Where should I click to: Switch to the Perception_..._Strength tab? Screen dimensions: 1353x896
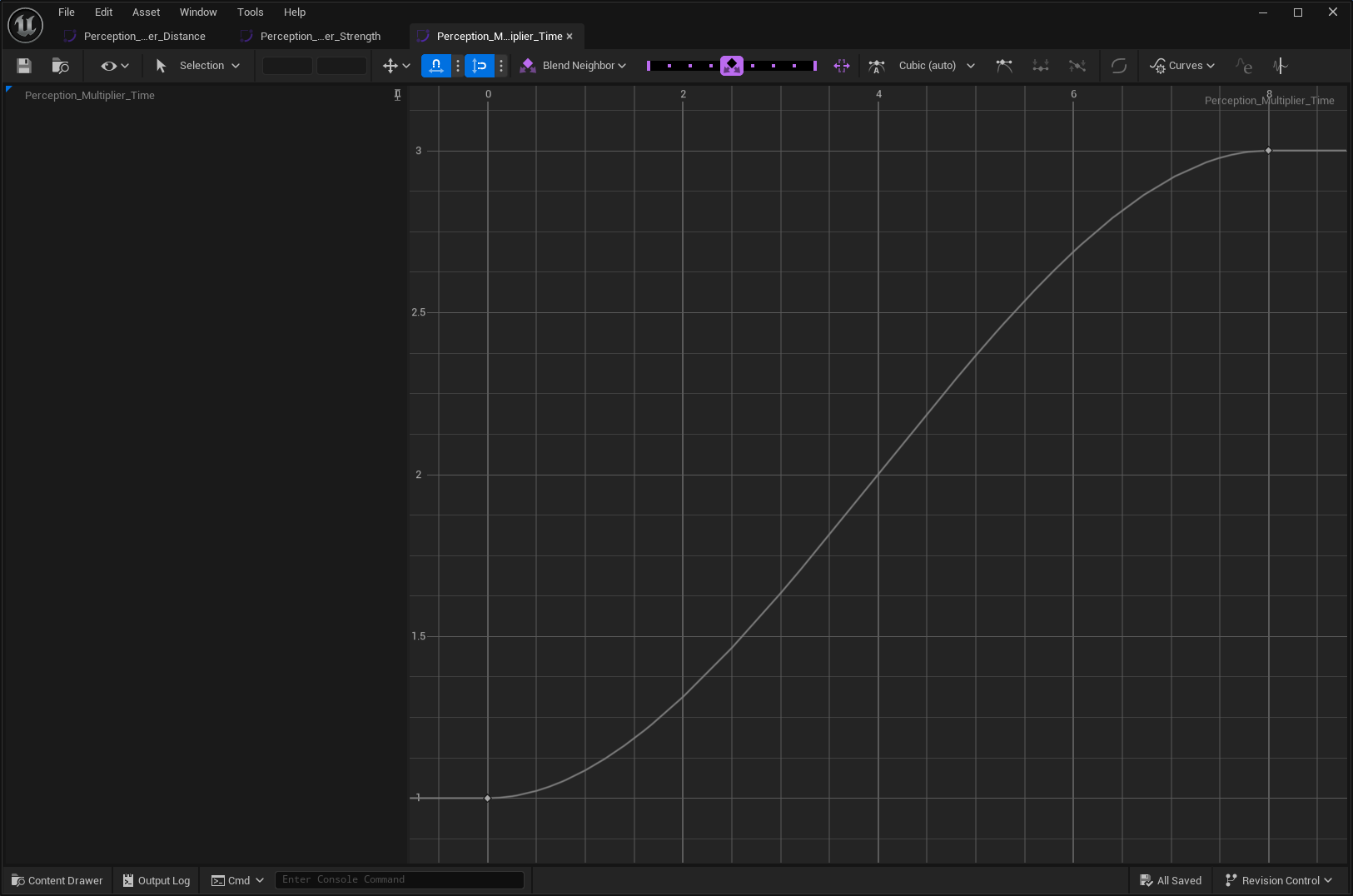(x=320, y=36)
